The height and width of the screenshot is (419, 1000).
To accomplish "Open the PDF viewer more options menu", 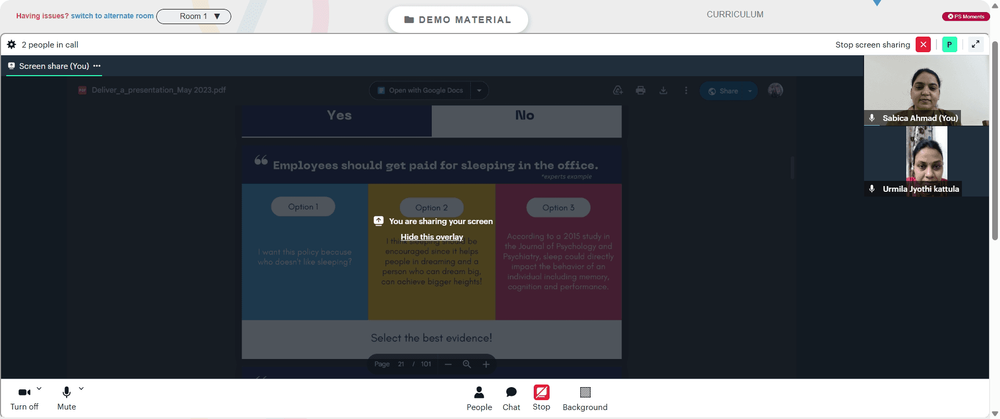I will click(686, 91).
